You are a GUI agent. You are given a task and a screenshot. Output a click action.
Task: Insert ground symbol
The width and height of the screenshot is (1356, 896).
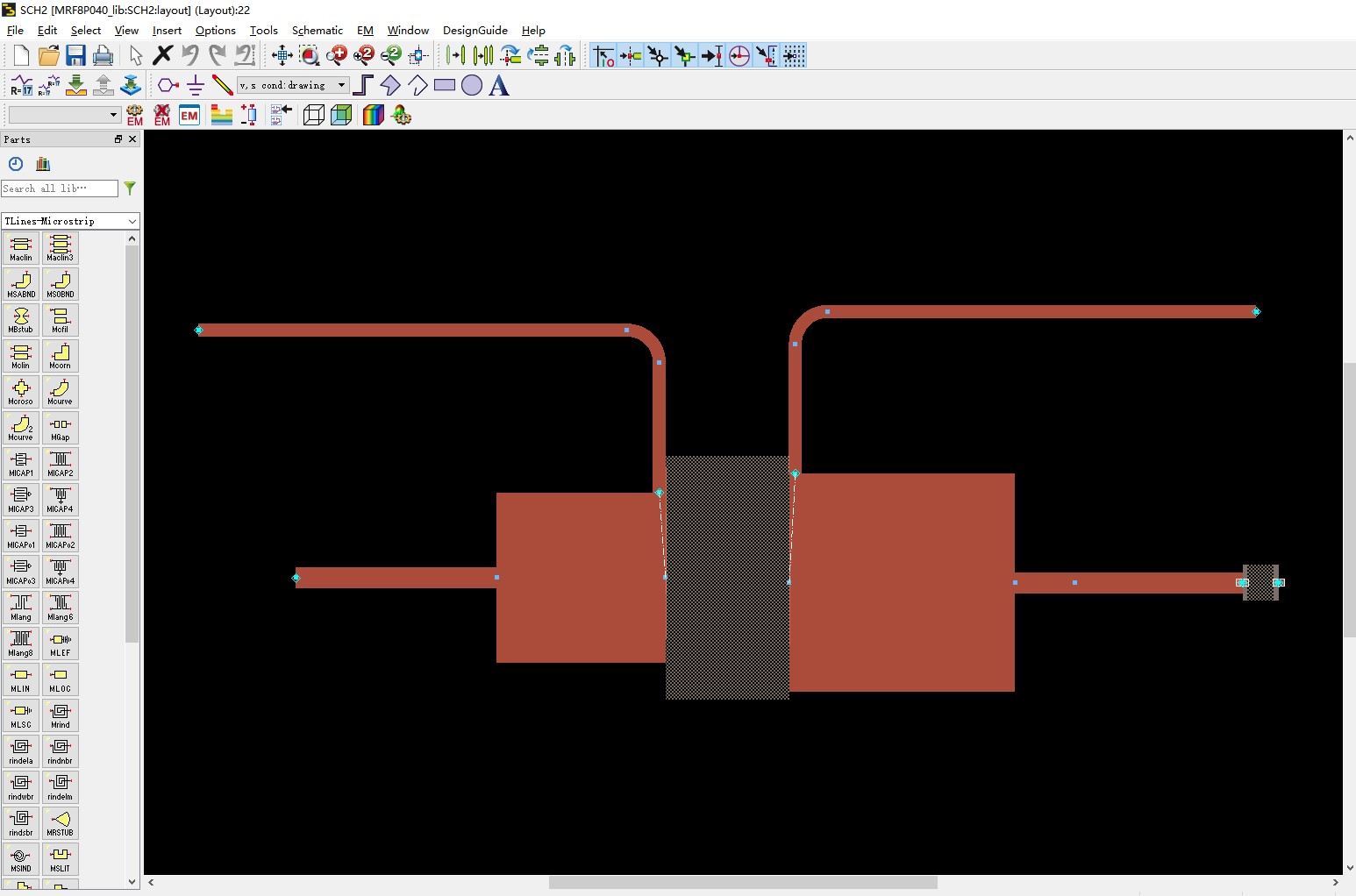pyautogui.click(x=196, y=85)
